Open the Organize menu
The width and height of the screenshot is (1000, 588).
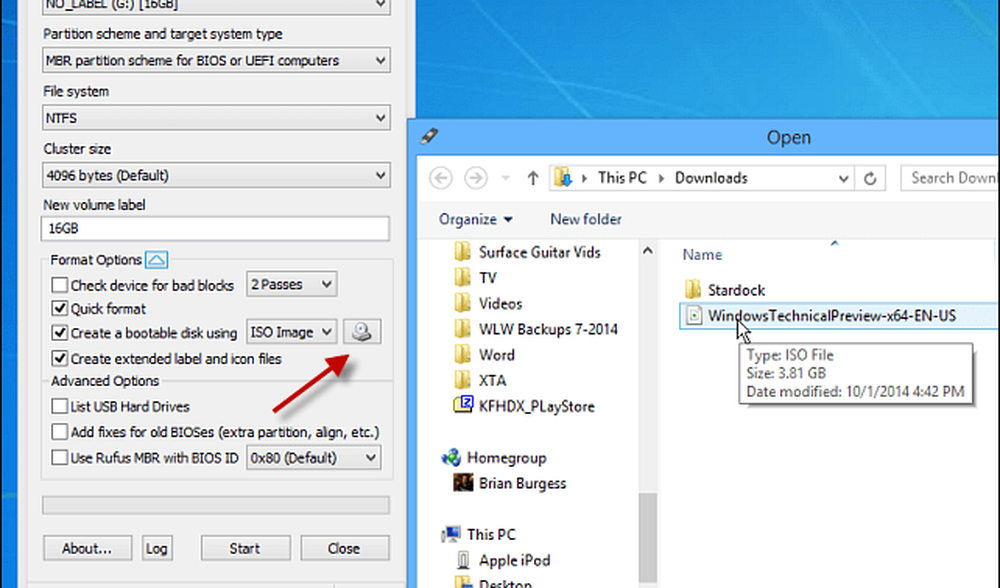coord(475,219)
